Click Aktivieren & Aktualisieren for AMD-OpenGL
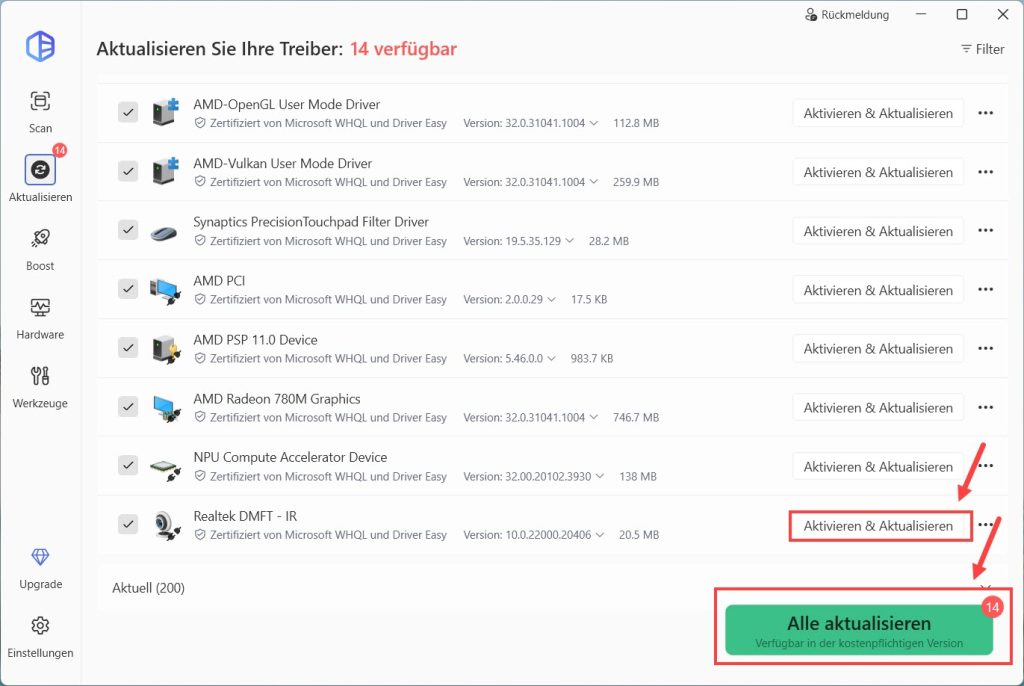 [878, 113]
